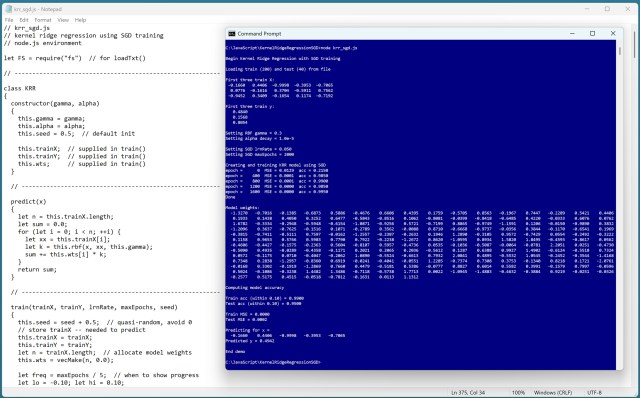Click the Command Prompt title bar icon
Viewport: 640px width, 398px height.
[x=231, y=33]
